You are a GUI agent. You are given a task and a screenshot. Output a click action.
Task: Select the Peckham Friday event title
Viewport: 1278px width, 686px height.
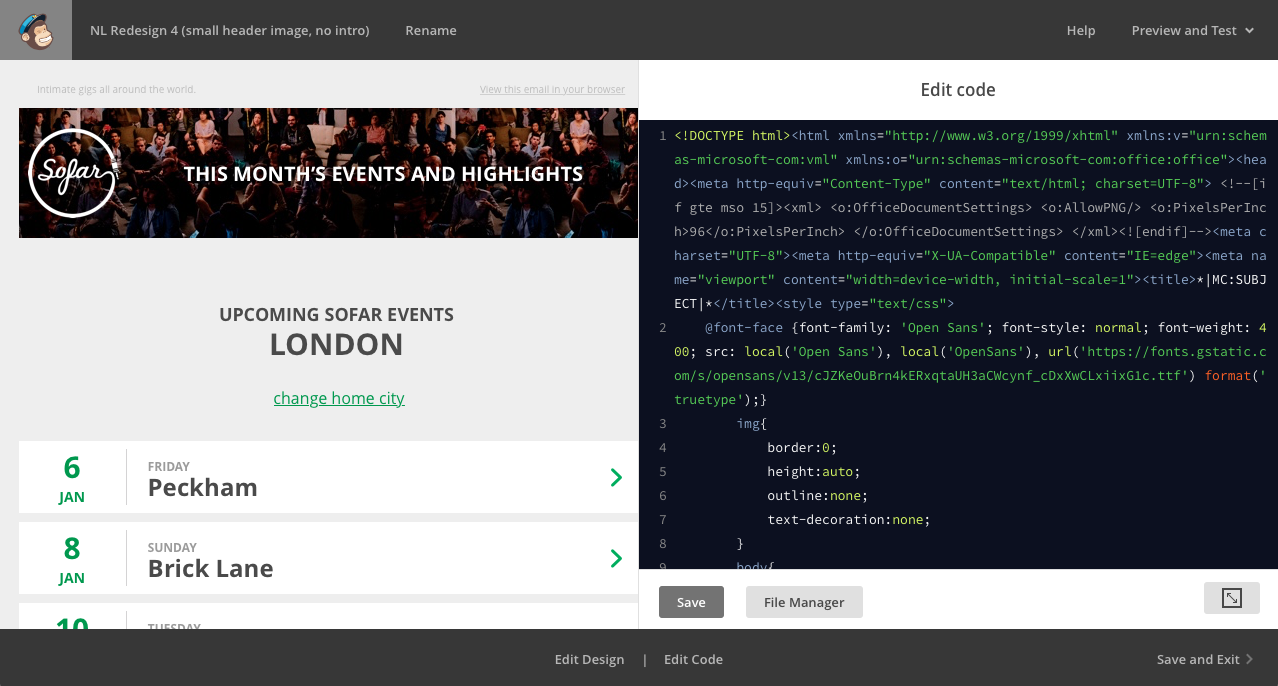(x=203, y=488)
